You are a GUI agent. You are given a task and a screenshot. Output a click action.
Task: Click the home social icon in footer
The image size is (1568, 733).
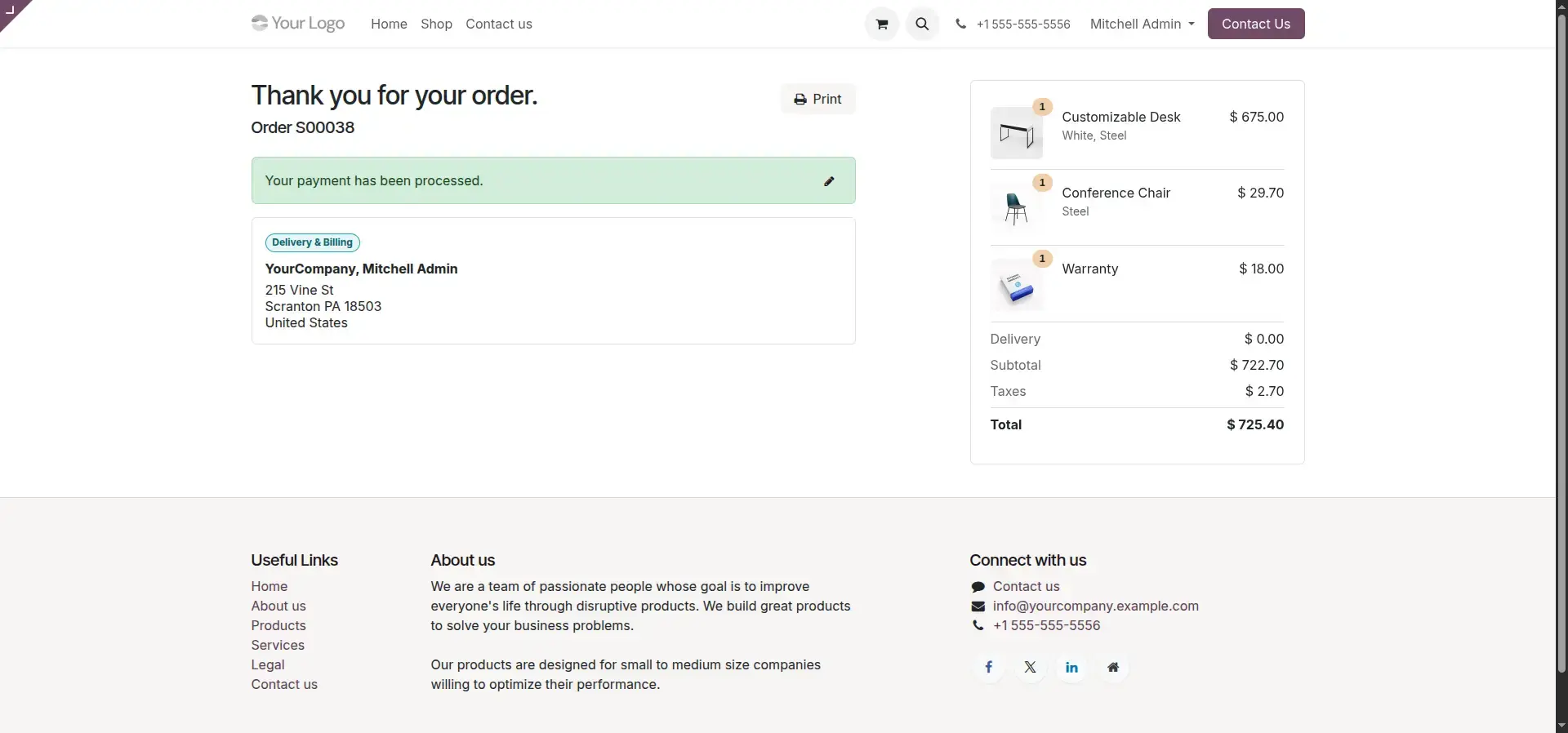[x=1113, y=667]
